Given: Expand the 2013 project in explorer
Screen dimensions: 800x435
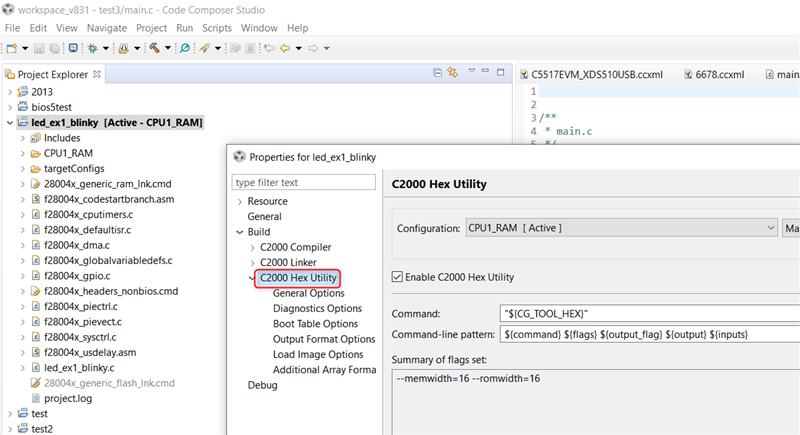Looking at the screenshot, I should pos(10,92).
